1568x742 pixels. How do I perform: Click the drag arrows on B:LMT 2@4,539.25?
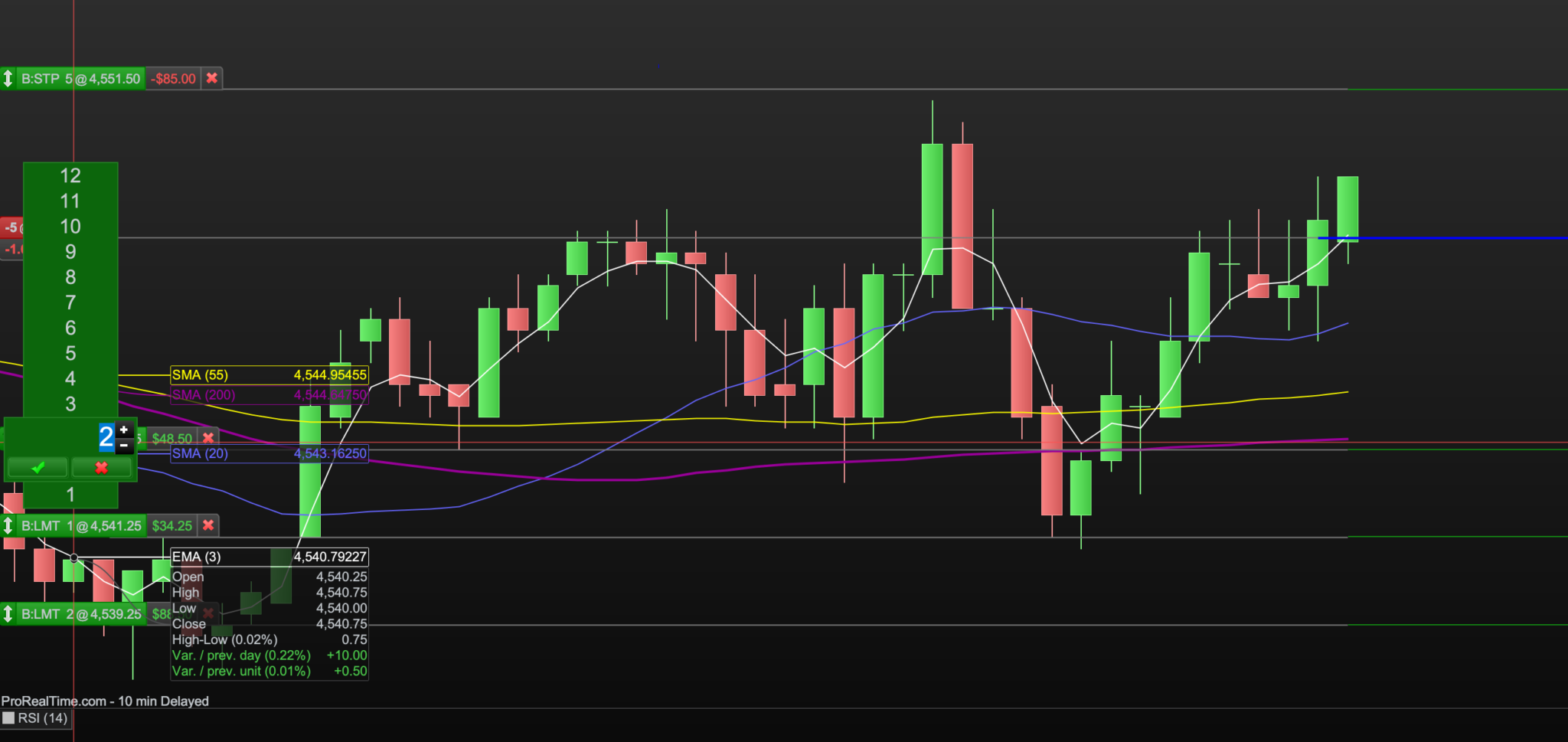pos(8,613)
